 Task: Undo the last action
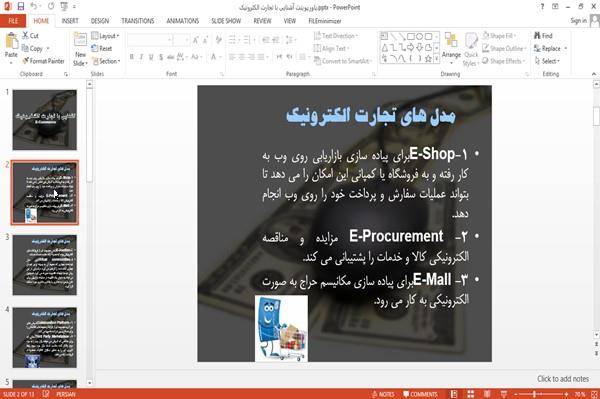(34, 6)
